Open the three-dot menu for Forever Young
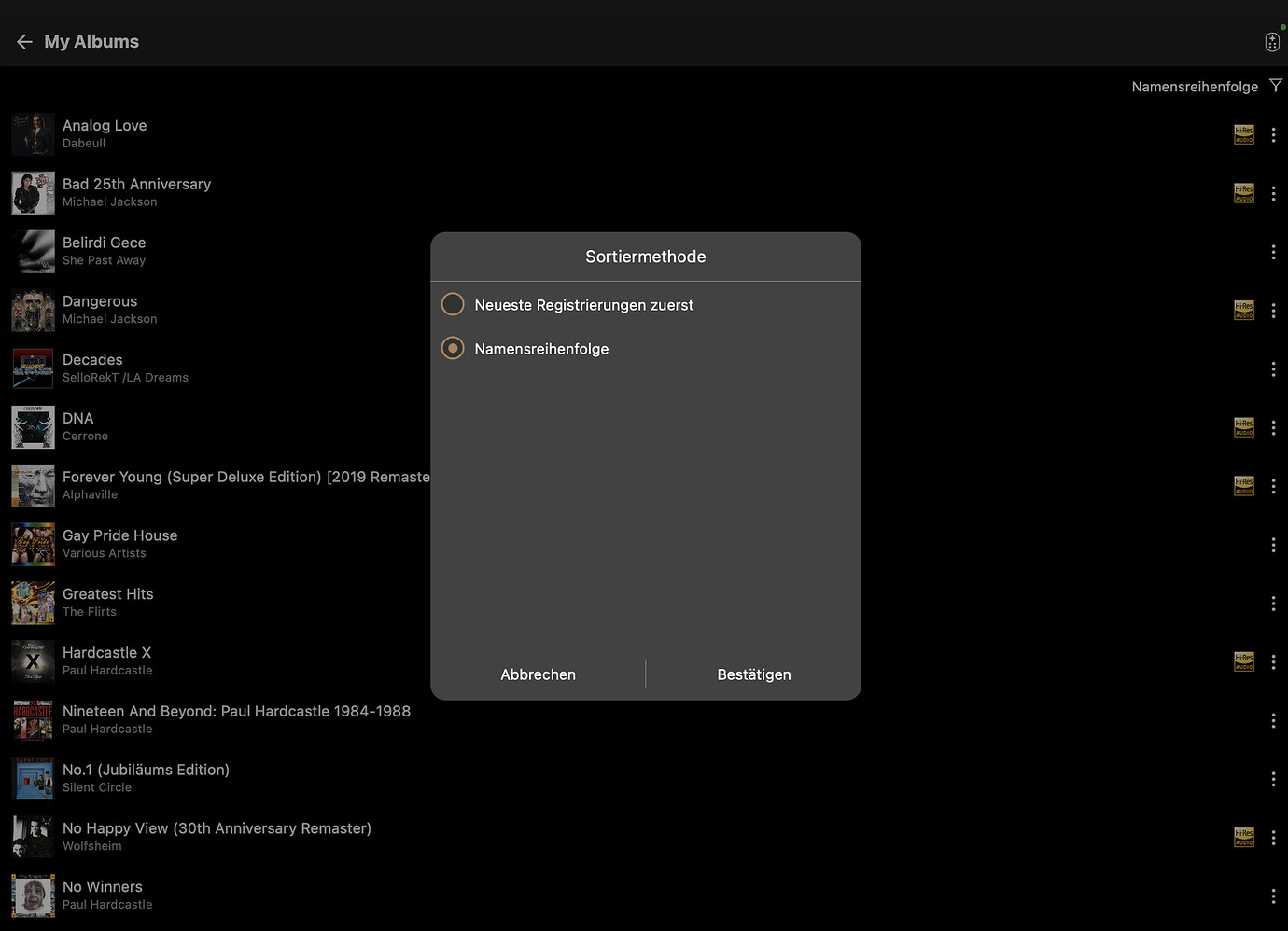 (1273, 486)
